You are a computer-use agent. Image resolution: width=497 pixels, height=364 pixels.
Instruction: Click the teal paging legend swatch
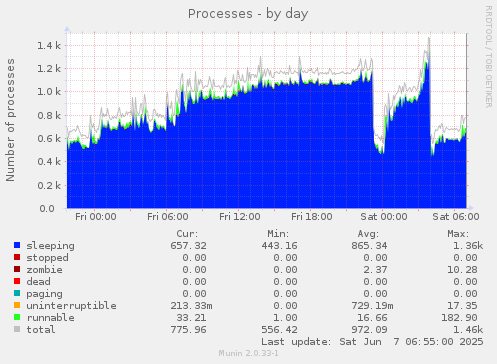point(17,293)
